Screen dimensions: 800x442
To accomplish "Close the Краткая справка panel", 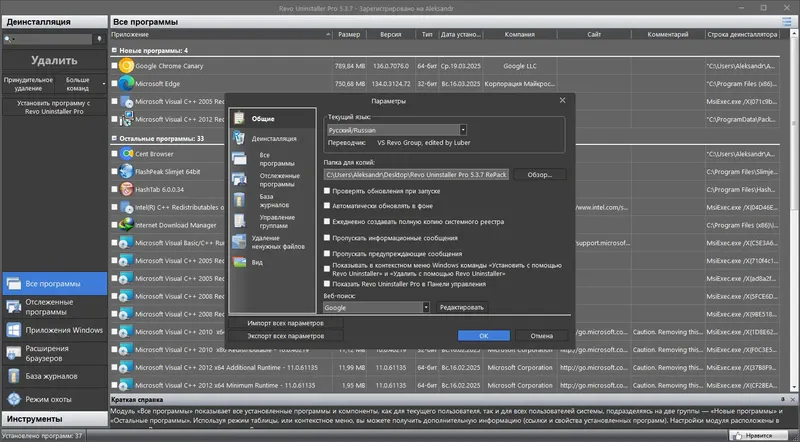I will point(793,399).
